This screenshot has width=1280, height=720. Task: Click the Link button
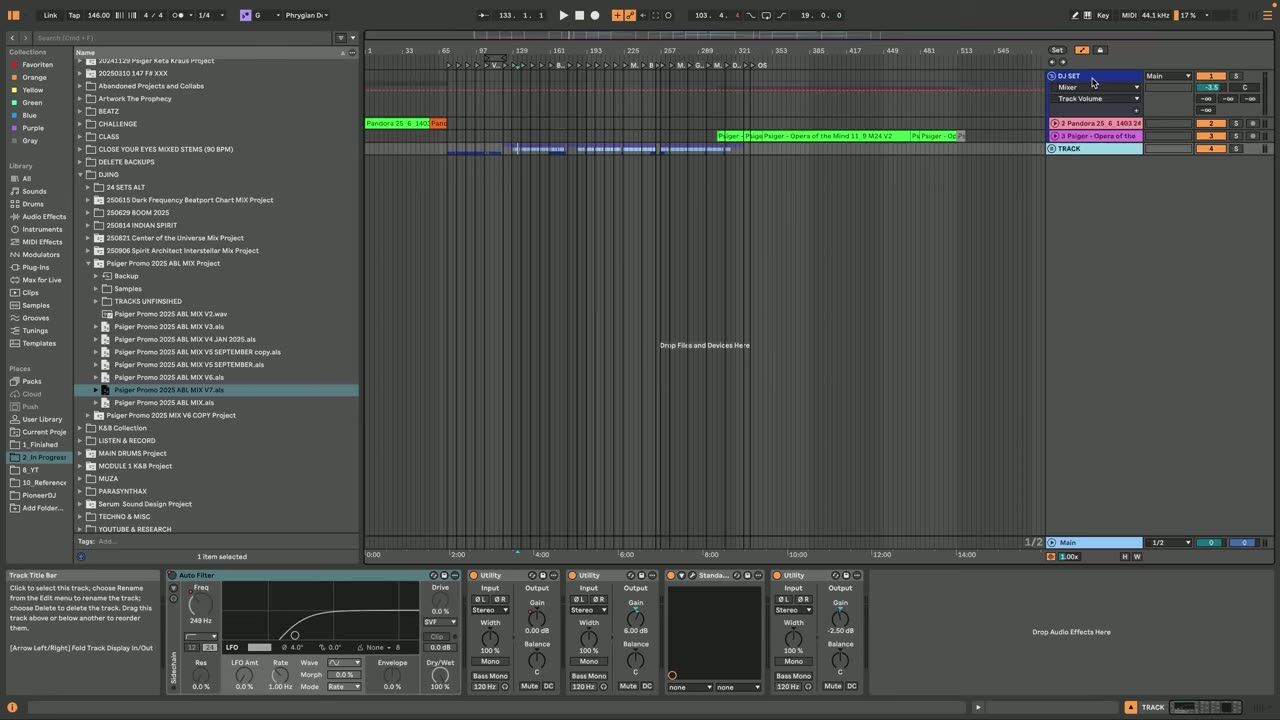click(50, 15)
